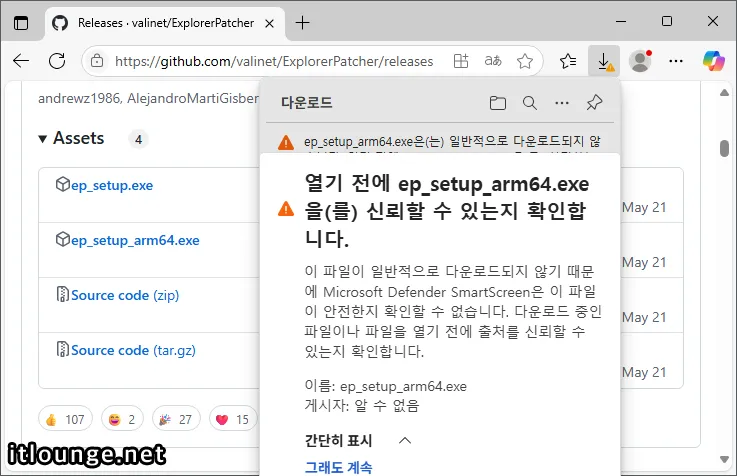Click the address bar URL field
Image resolution: width=737 pixels, height=476 pixels.
[x=274, y=61]
